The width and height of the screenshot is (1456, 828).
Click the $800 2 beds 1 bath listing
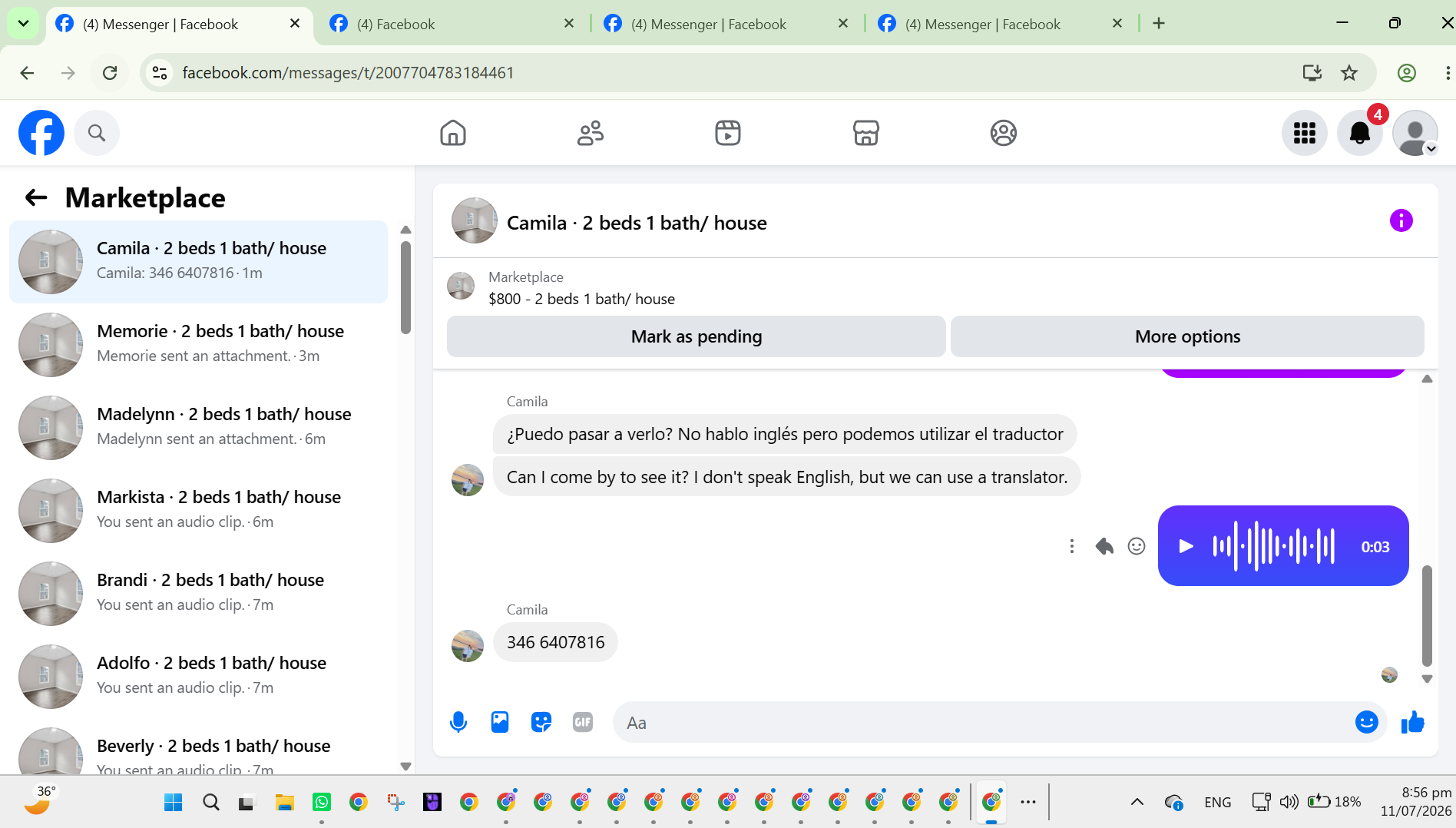point(581,299)
